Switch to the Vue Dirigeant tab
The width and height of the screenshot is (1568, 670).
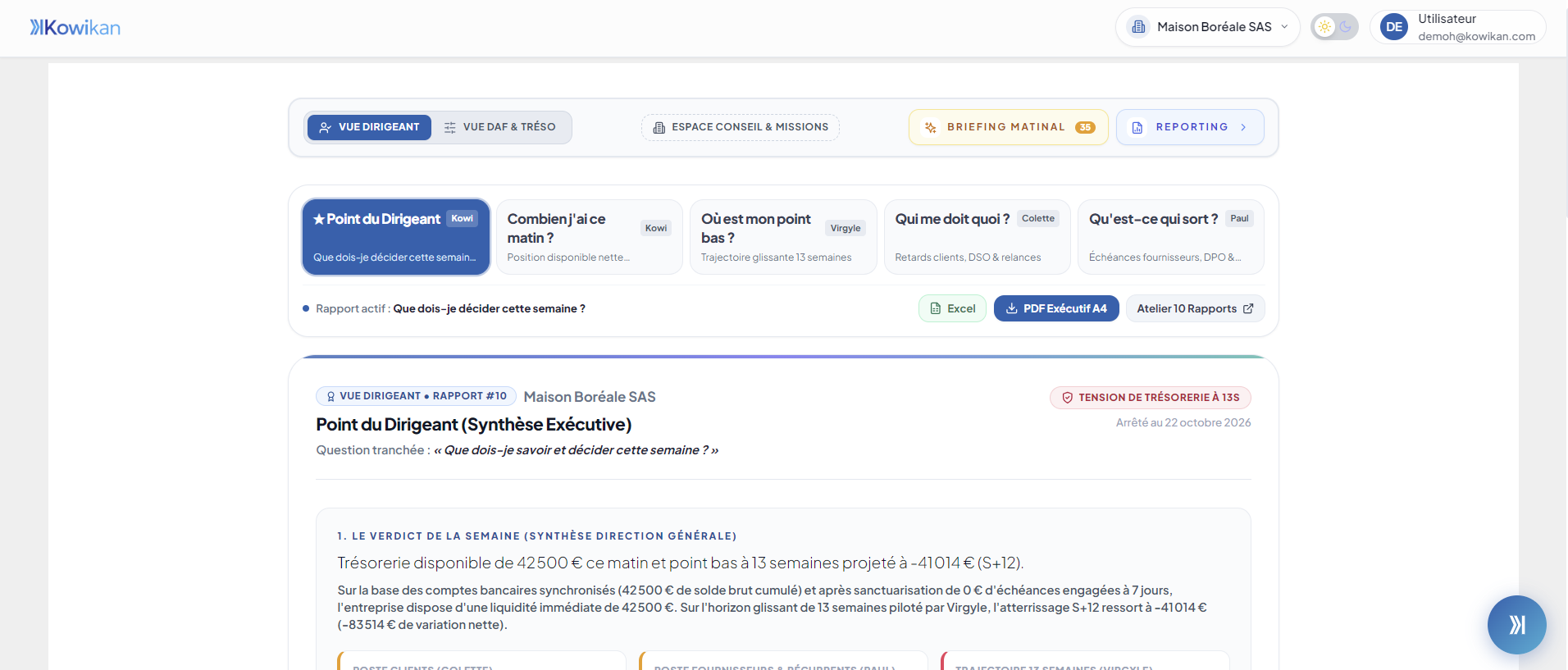pos(369,127)
